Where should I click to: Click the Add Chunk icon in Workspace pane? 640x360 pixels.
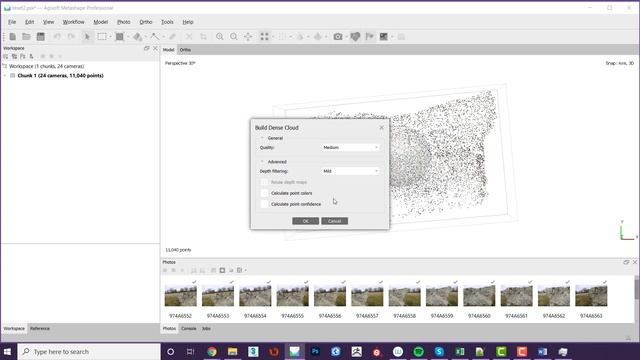(x=6, y=56)
